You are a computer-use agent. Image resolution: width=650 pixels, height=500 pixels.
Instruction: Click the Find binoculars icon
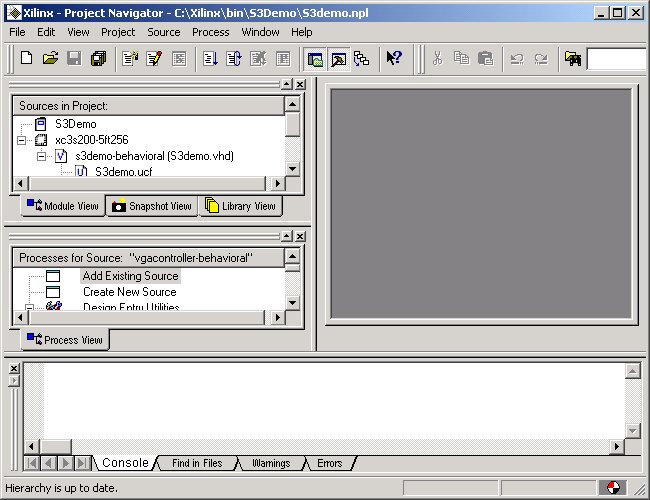pyautogui.click(x=573, y=58)
